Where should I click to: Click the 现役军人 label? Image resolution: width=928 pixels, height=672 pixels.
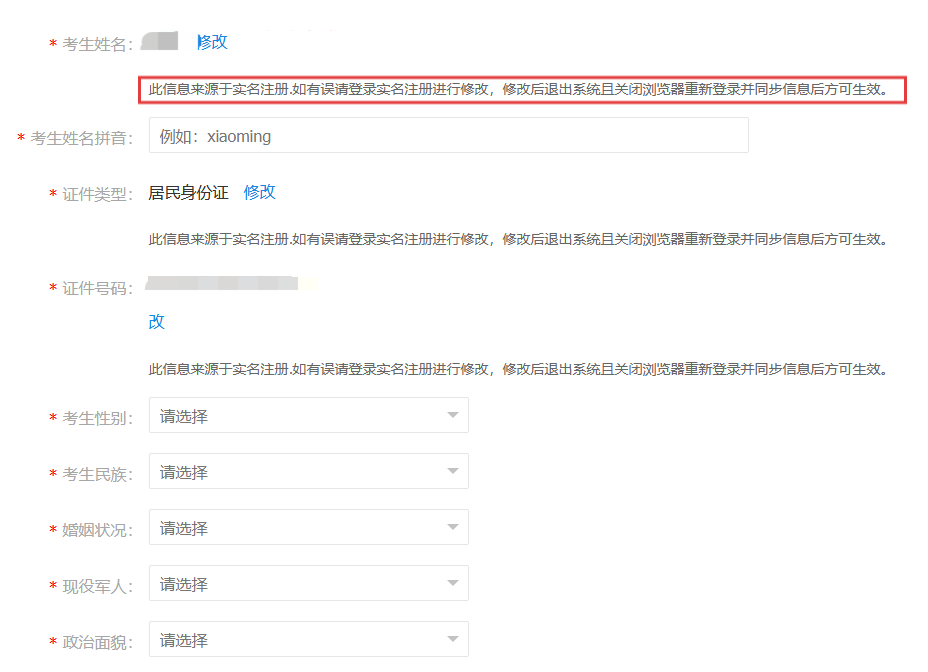pos(98,586)
